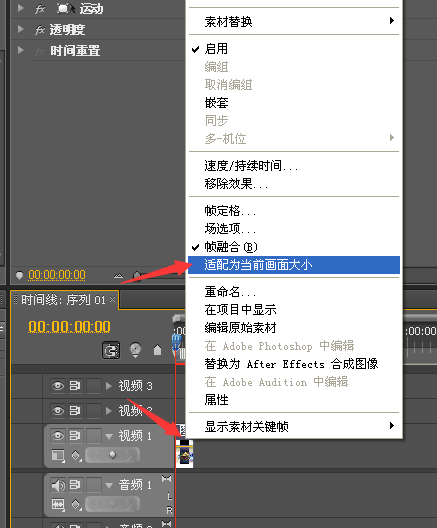The width and height of the screenshot is (437, 528).
Task: Go to previous keyframe on 视频 1
Action: click(x=96, y=456)
